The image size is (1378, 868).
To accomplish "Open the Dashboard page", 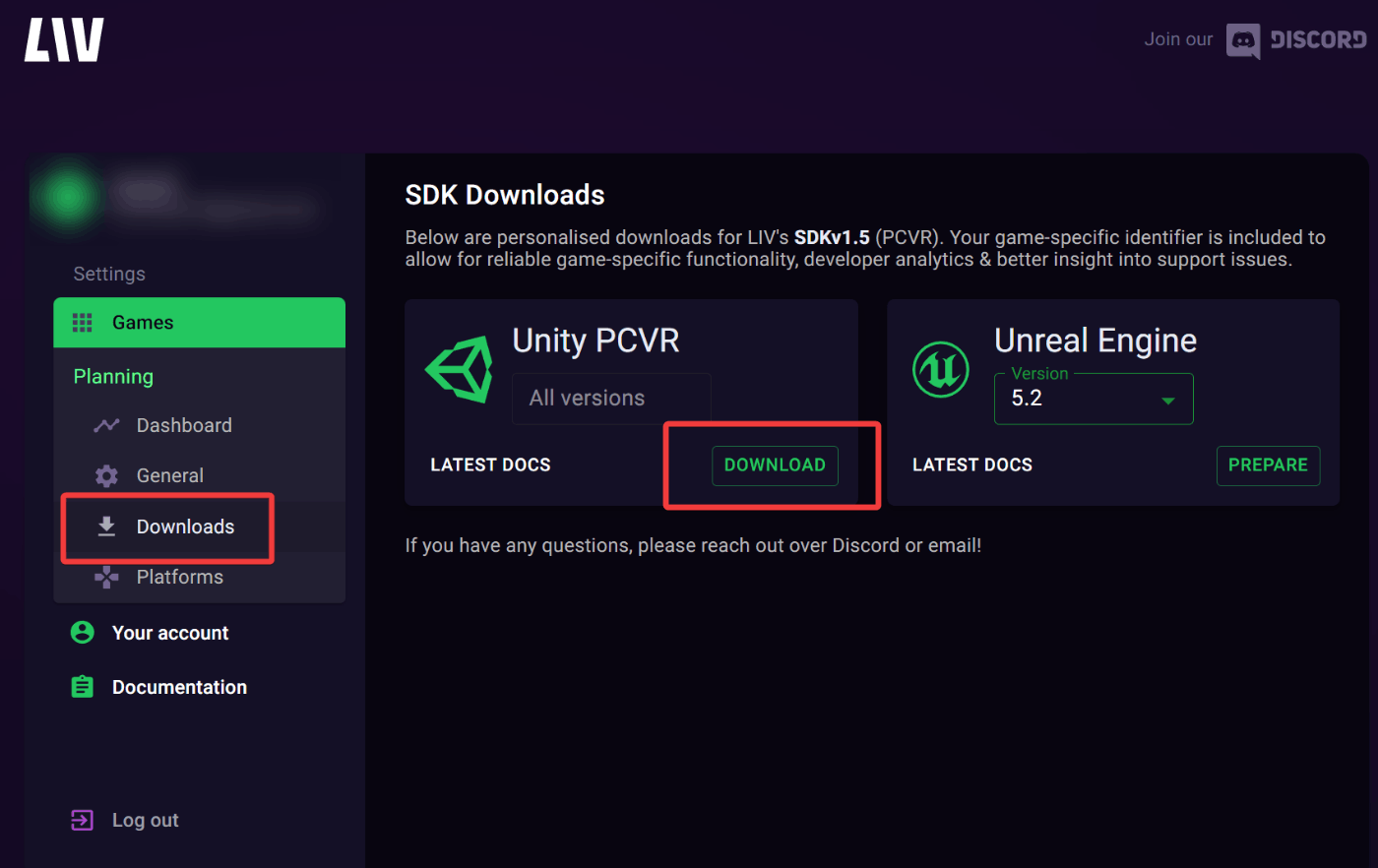I will (x=199, y=425).
